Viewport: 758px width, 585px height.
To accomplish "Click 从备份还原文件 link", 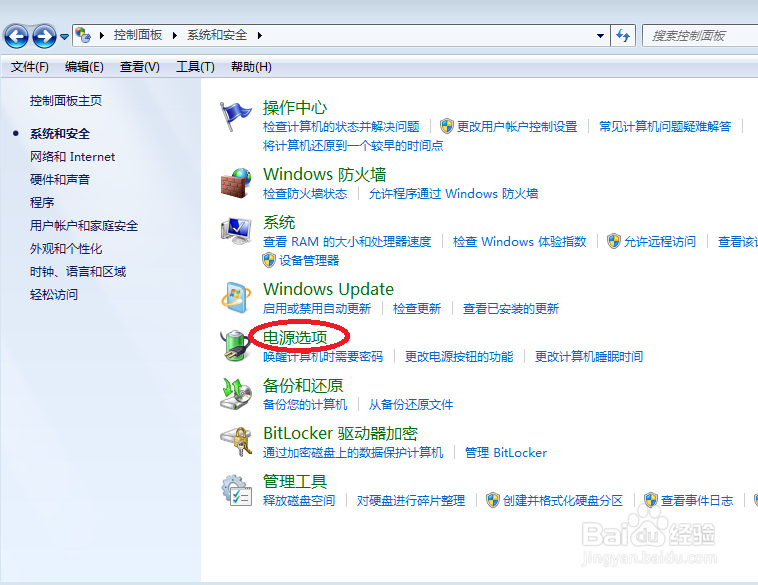I will pos(411,405).
